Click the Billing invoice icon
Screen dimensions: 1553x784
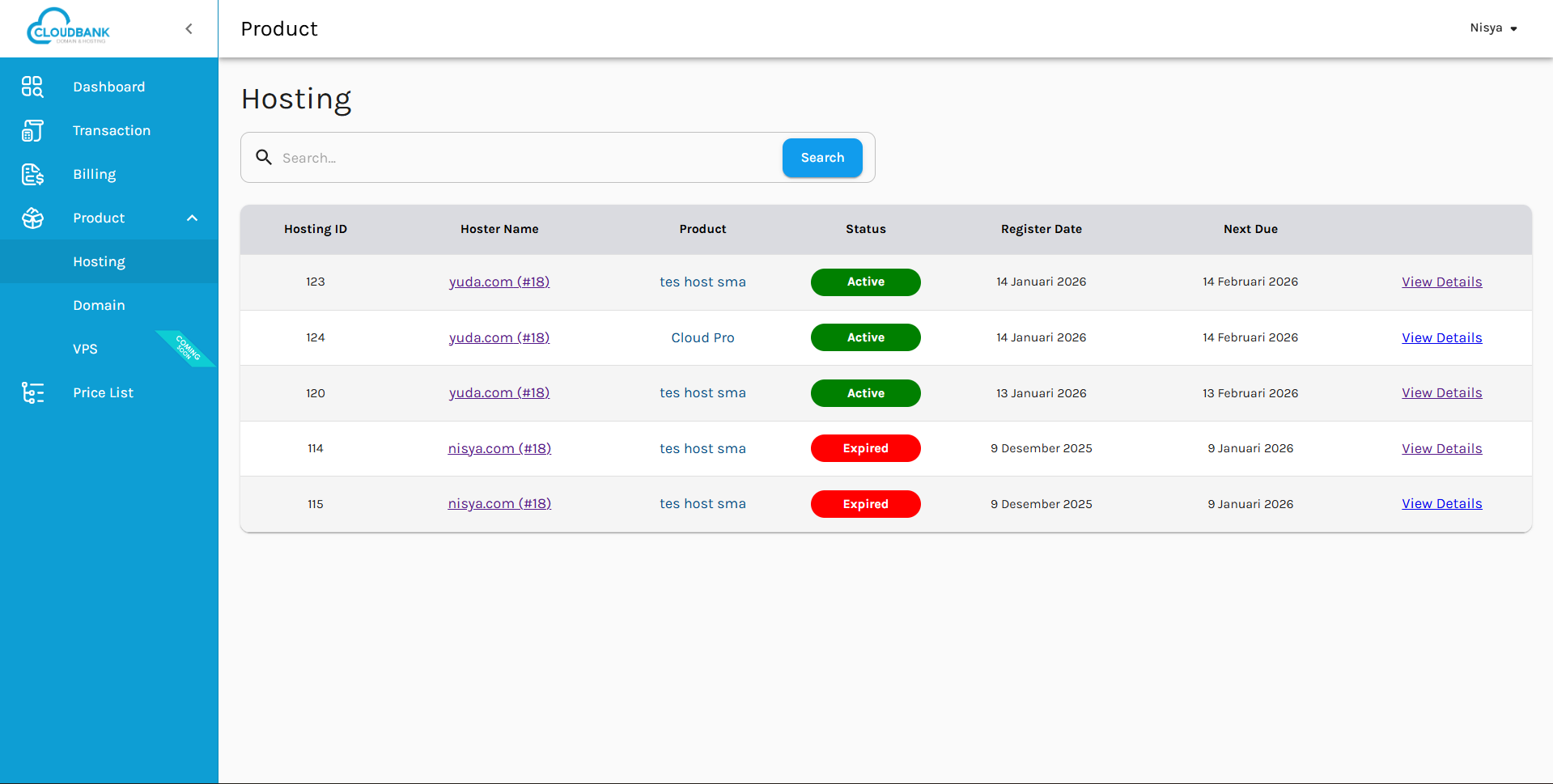(32, 174)
